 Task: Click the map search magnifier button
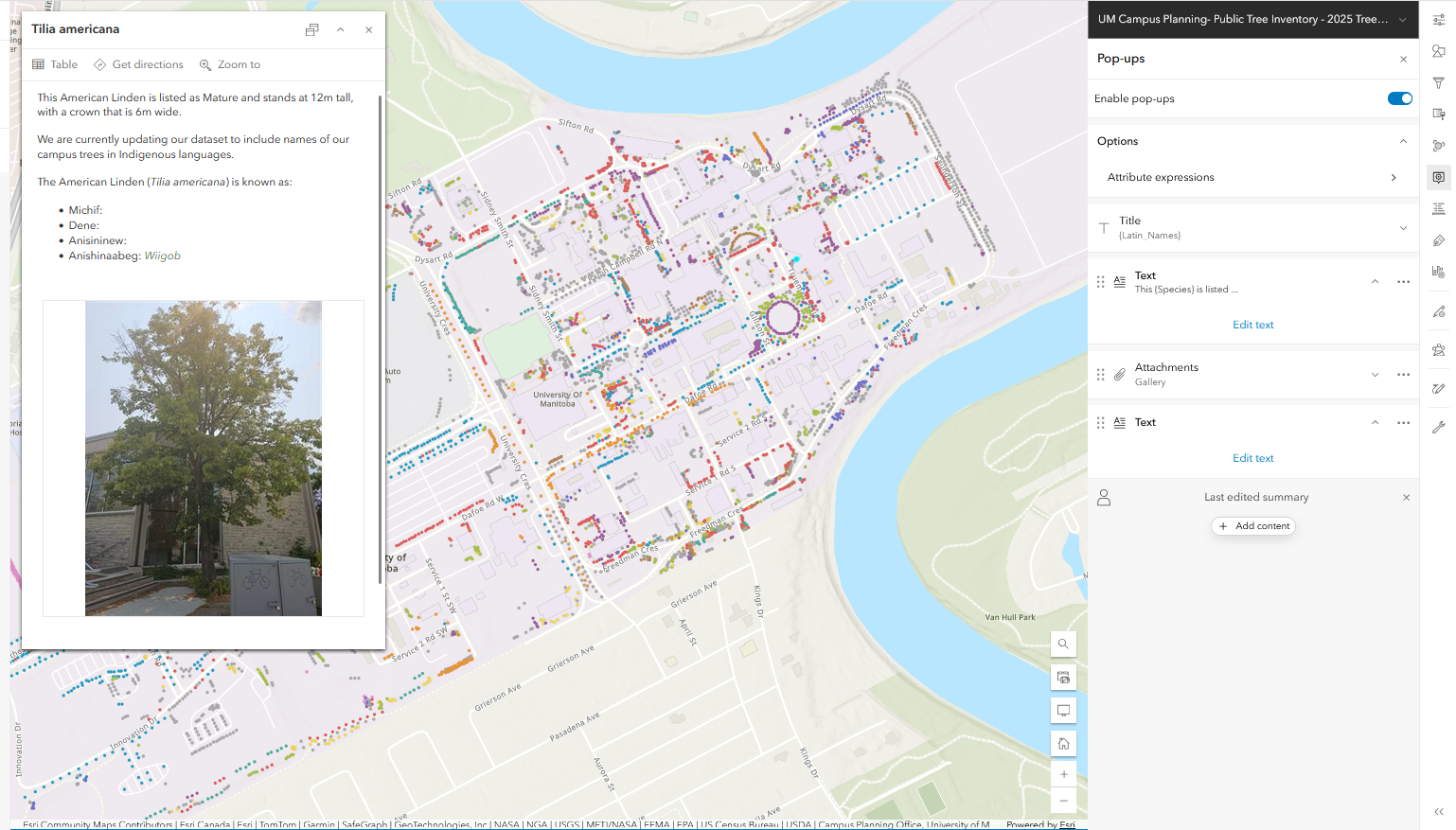tap(1063, 644)
